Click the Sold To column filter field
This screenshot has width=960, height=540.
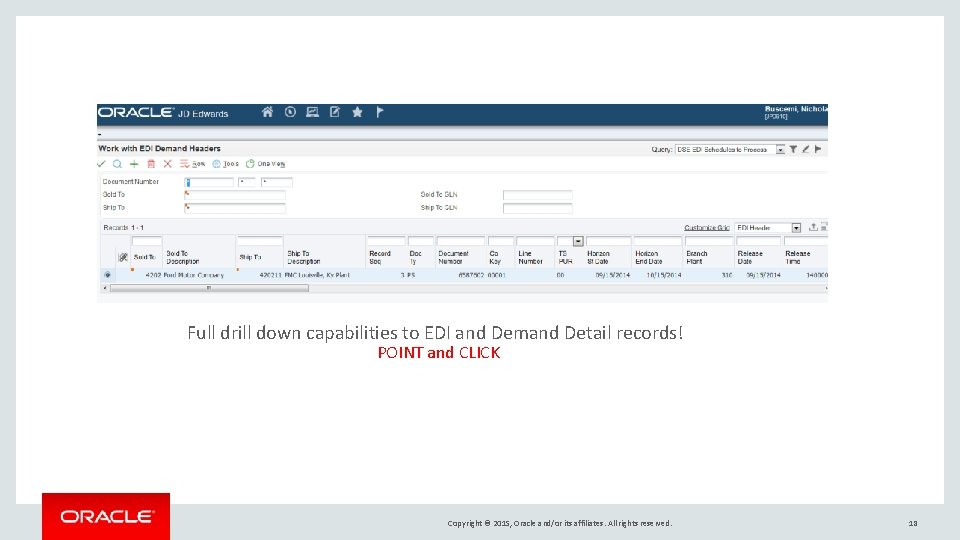tap(147, 241)
